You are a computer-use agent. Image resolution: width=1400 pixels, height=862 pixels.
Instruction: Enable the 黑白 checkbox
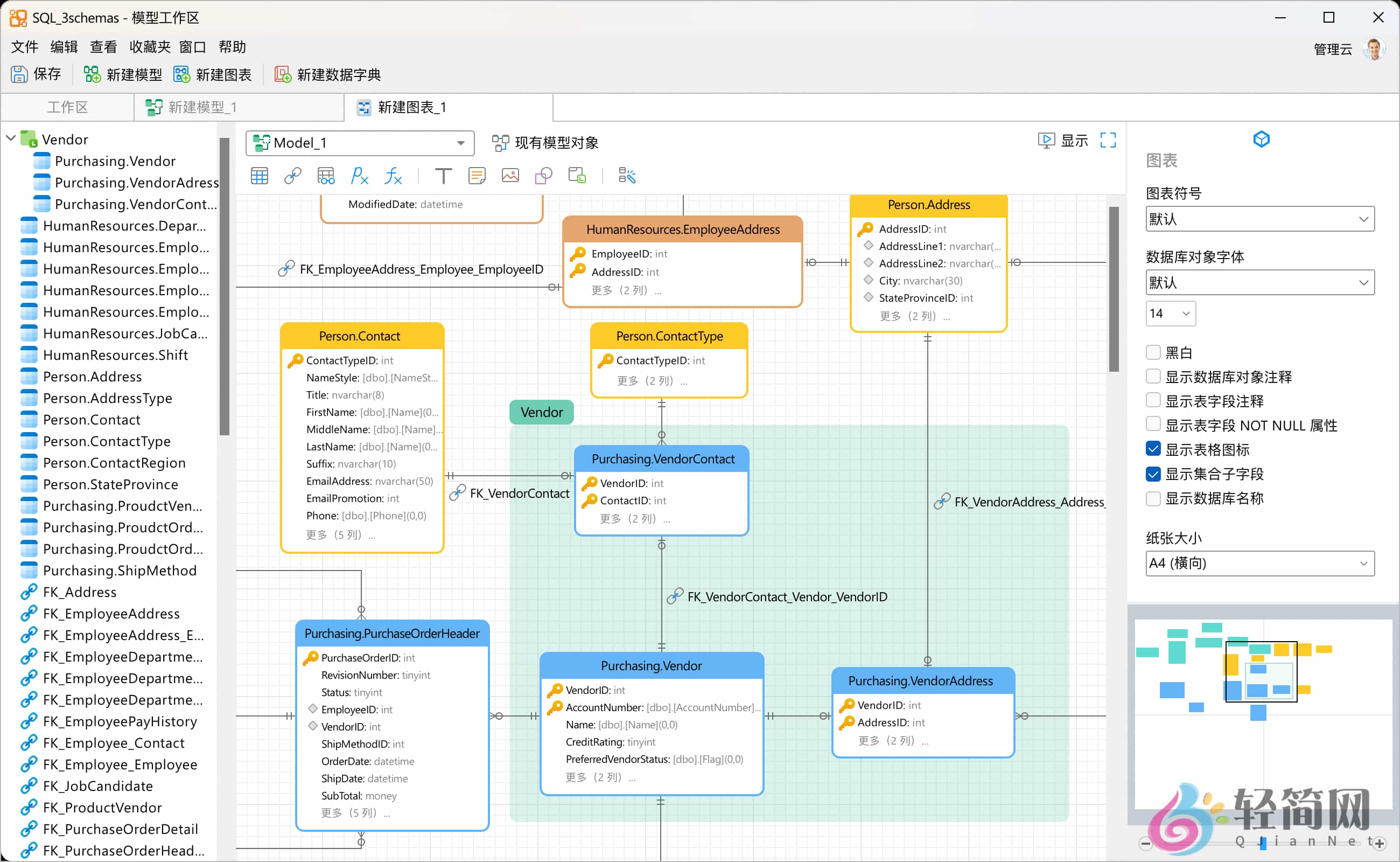(x=1154, y=352)
